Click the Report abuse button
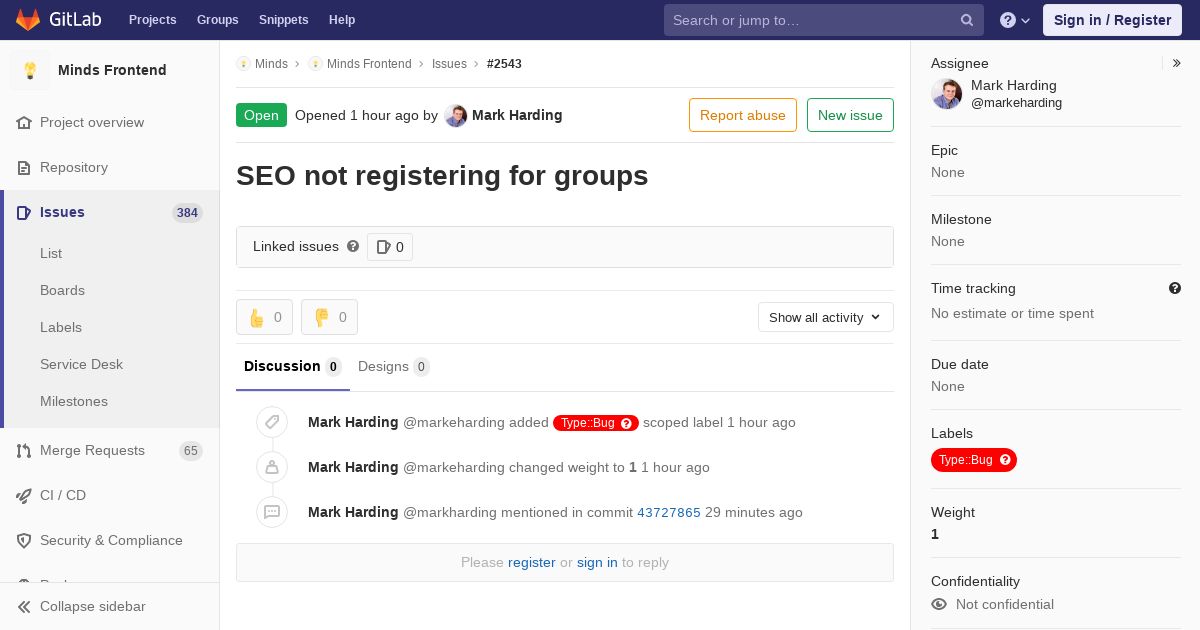The width and height of the screenshot is (1200, 630). tap(743, 115)
